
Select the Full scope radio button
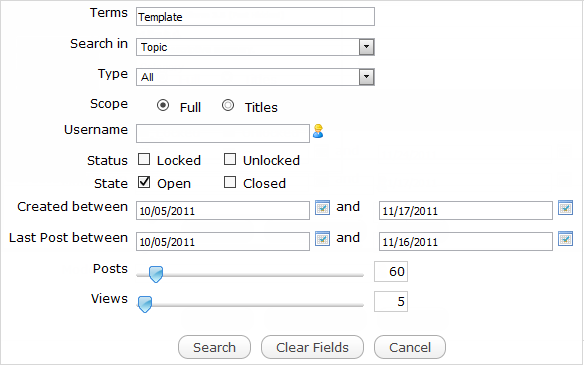pos(163,105)
